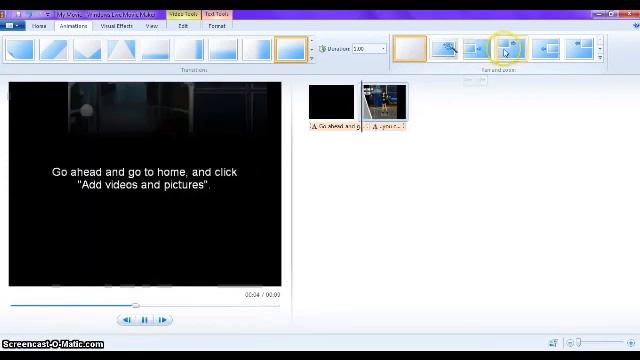Expand the full transitions gallery
The image size is (640, 360).
pos(312,58)
